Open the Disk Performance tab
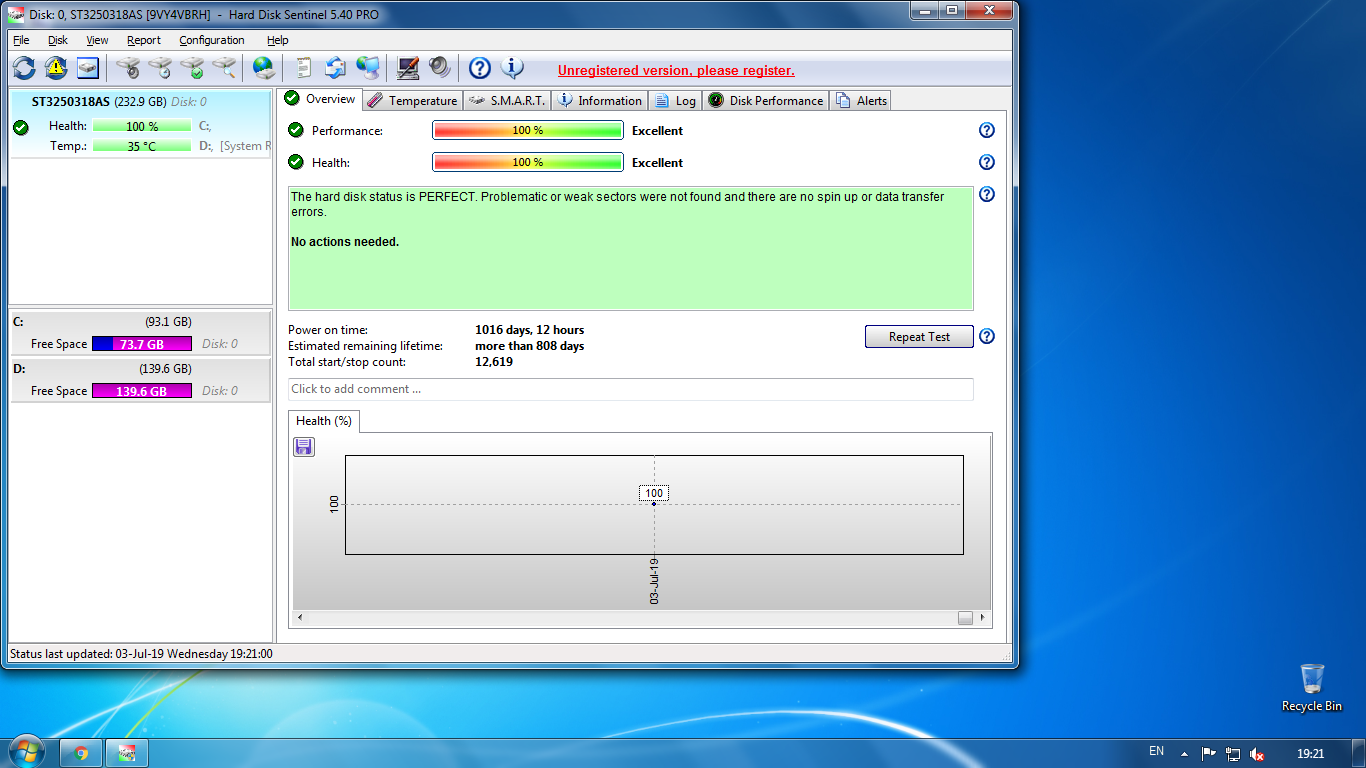Viewport: 1366px width, 768px height. click(766, 100)
